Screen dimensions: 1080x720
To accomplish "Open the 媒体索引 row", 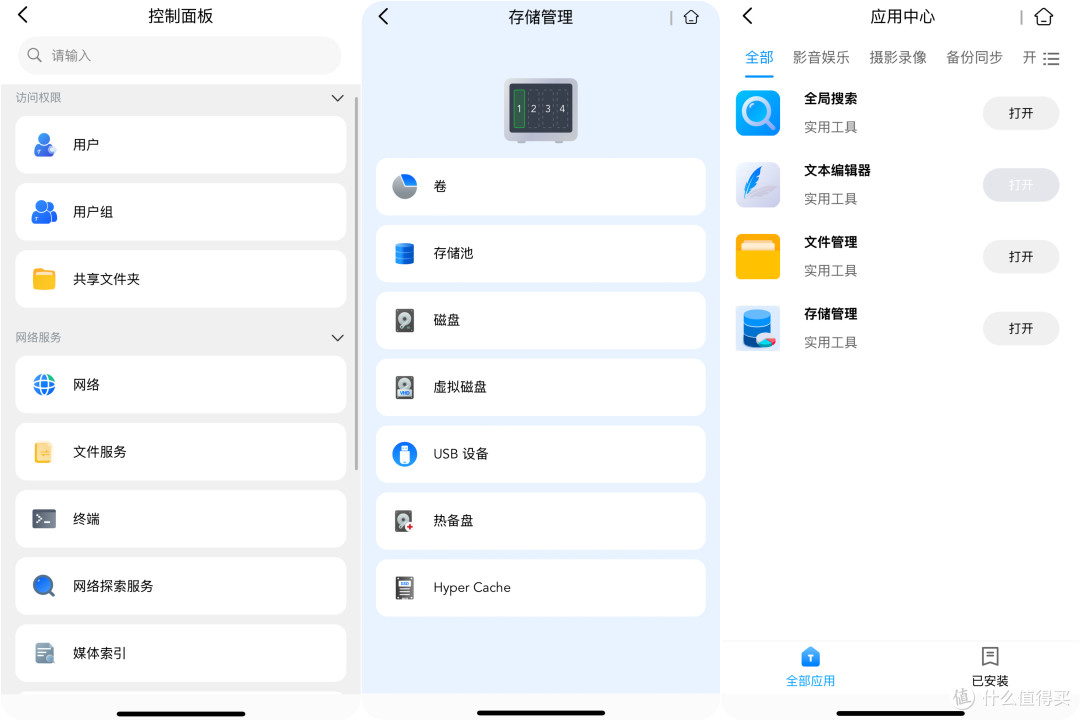I will point(180,653).
